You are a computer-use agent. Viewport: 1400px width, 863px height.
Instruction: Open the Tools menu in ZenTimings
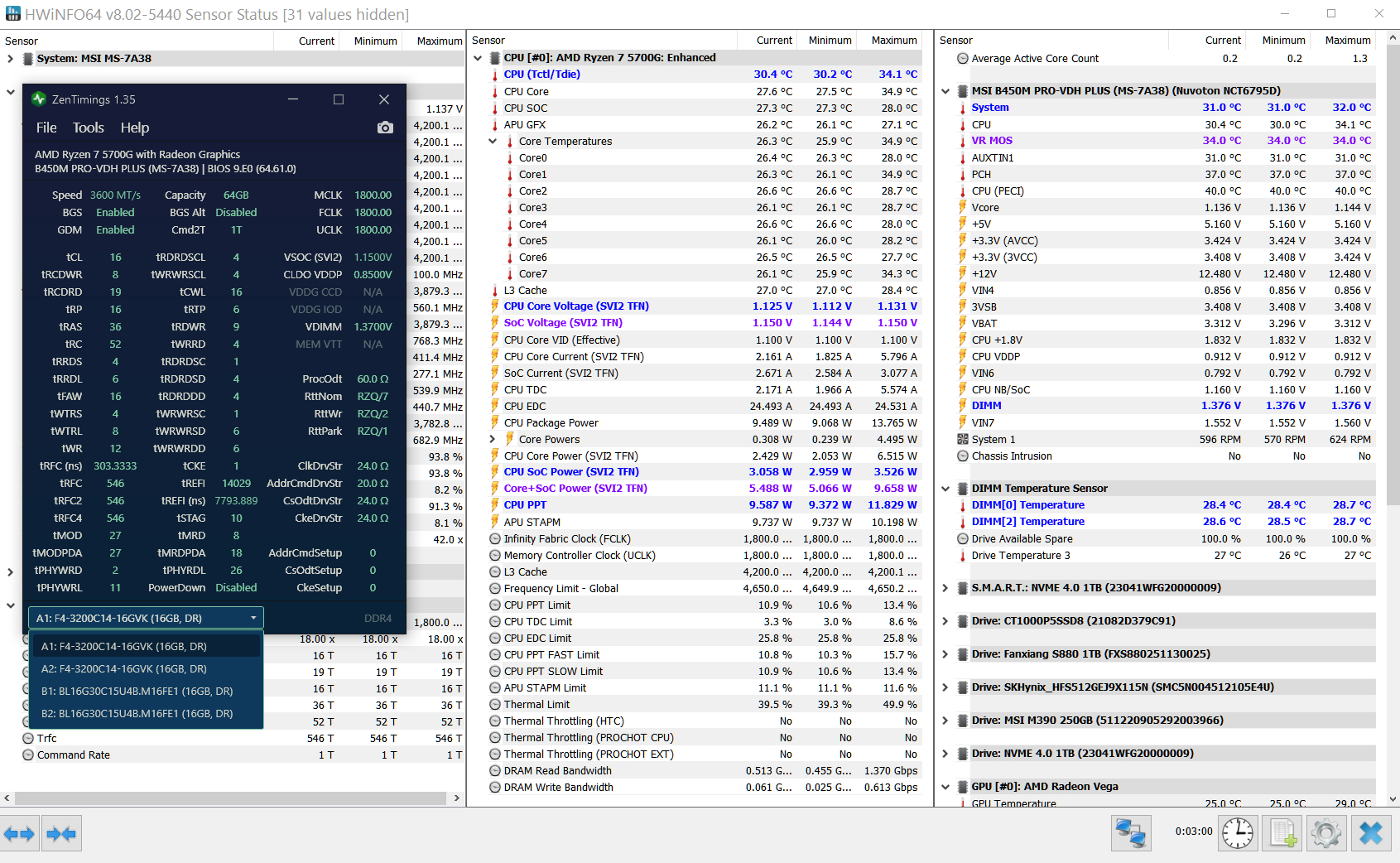89,128
